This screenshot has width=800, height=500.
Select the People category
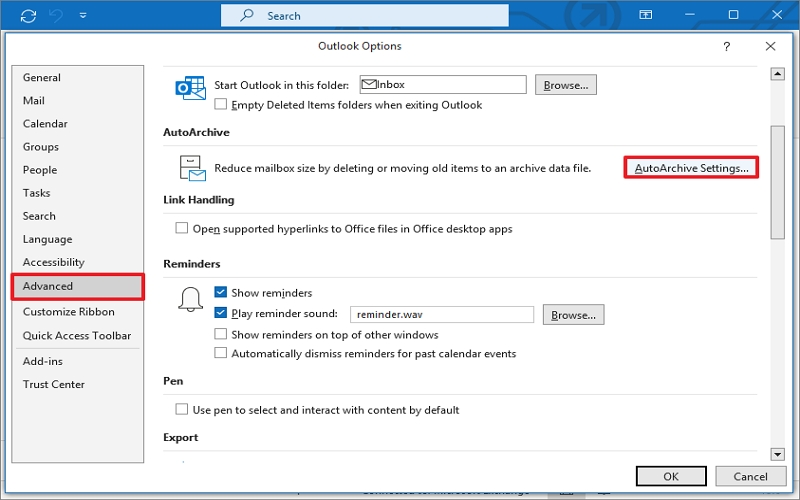pyautogui.click(x=78, y=170)
